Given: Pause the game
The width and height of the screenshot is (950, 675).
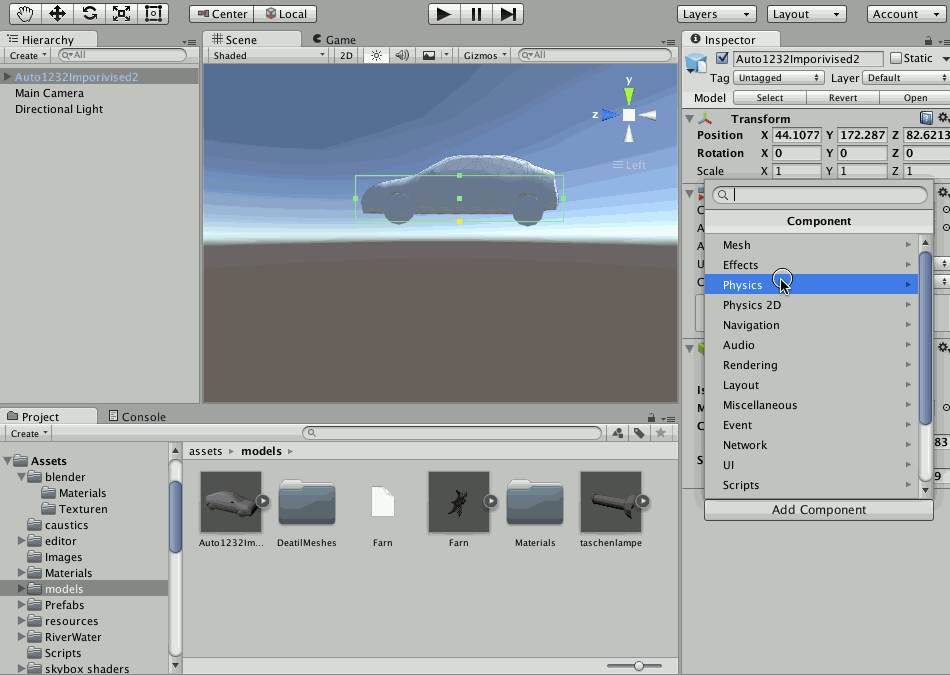Looking at the screenshot, I should (x=476, y=14).
